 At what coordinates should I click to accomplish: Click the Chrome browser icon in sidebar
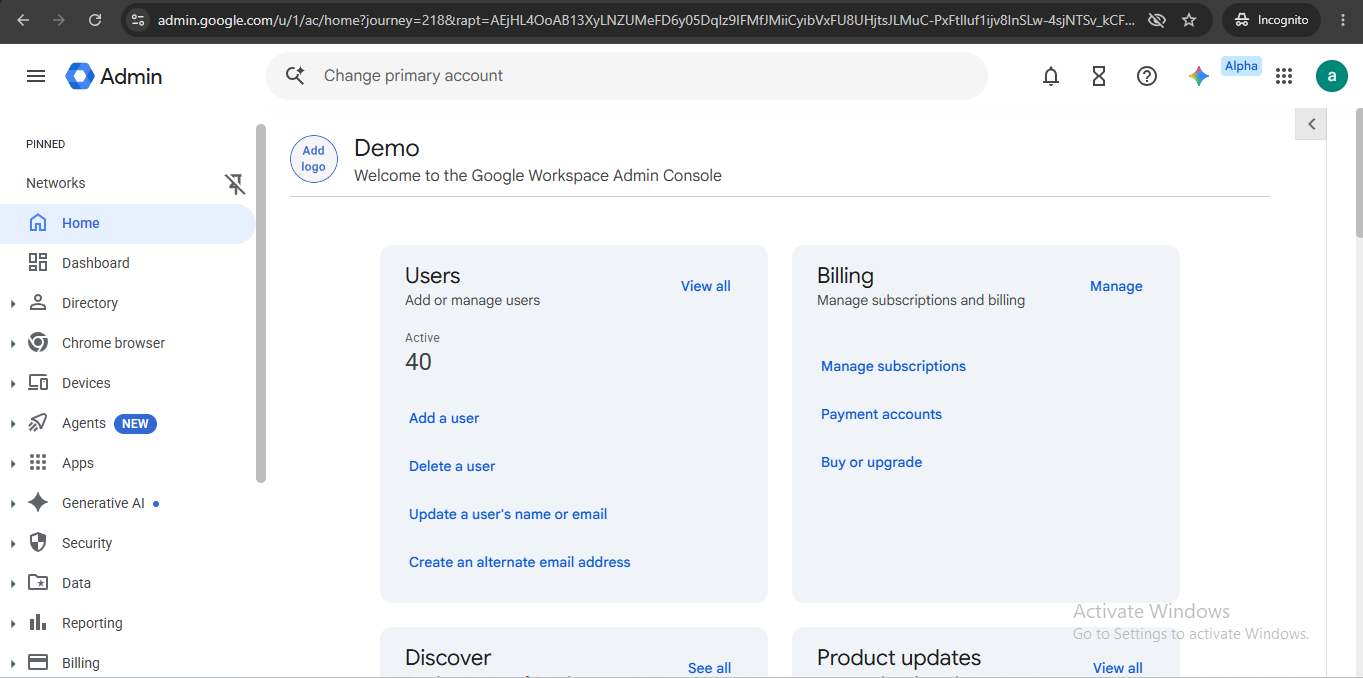pyautogui.click(x=38, y=343)
